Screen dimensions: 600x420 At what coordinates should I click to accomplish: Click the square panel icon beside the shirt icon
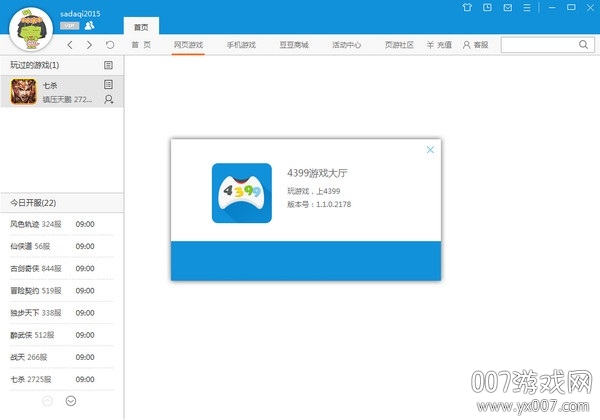pos(487,7)
